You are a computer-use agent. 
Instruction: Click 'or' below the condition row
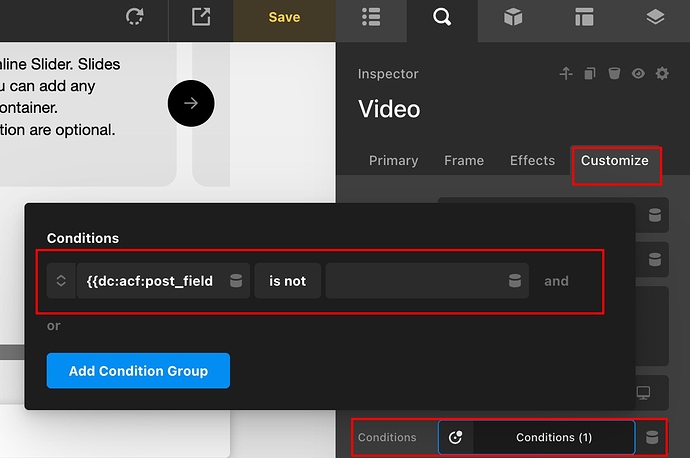click(54, 326)
